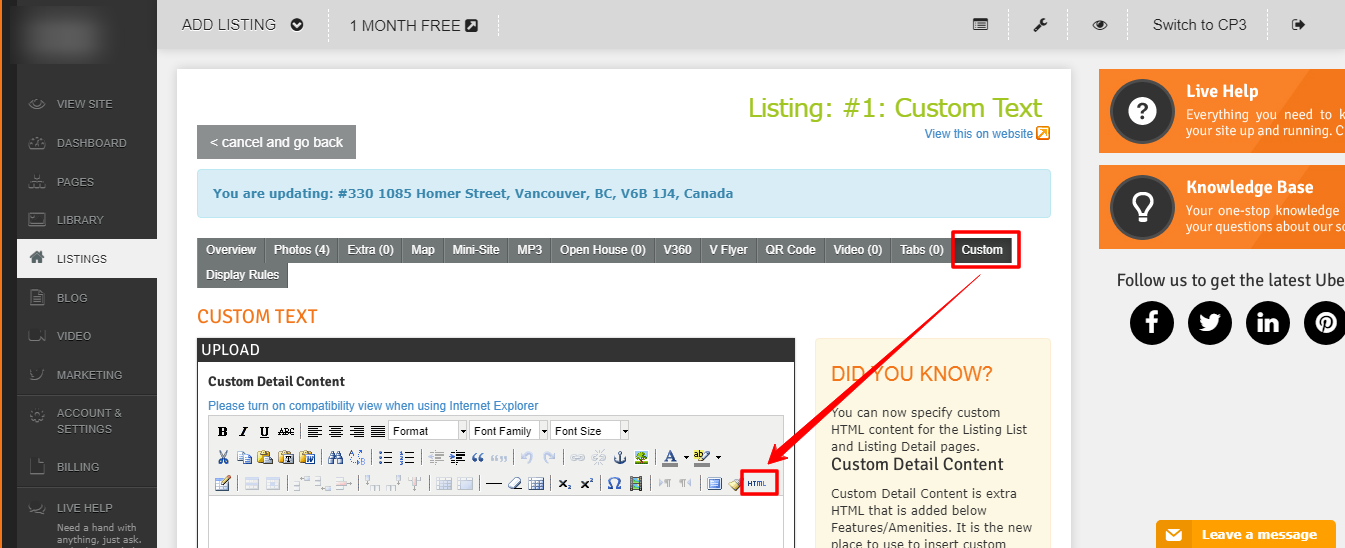Open Blog in the left sidebar

tap(72, 298)
